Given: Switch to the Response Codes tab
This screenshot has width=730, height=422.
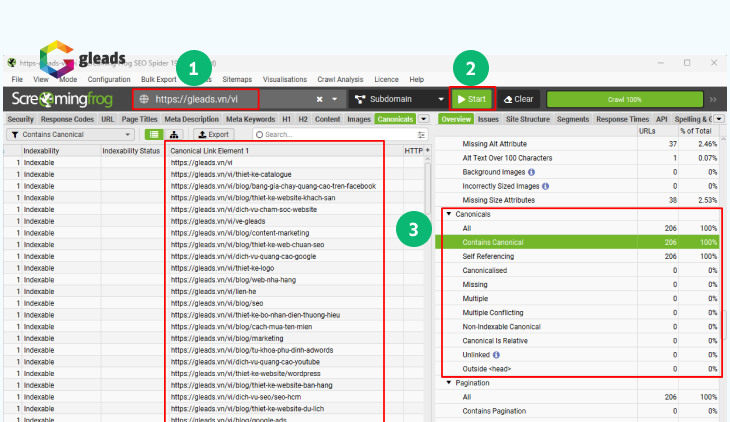Looking at the screenshot, I should pyautogui.click(x=67, y=119).
